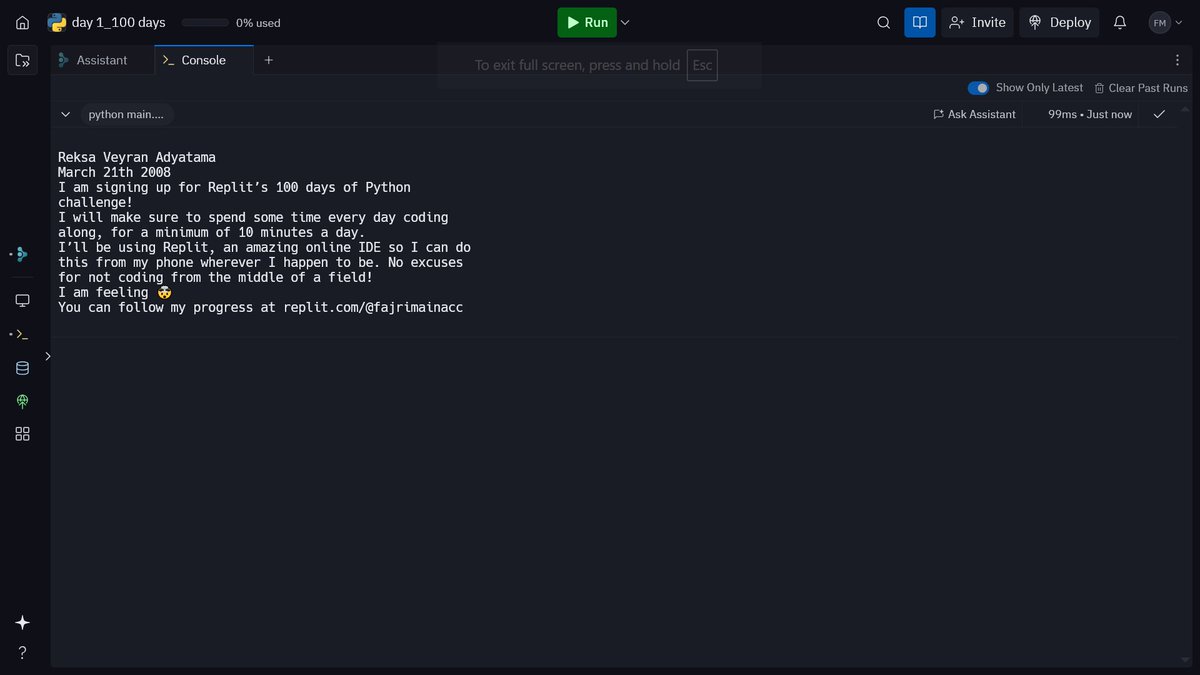The width and height of the screenshot is (1200, 675).
Task: Open the Help question mark icon
Action: [x=22, y=652]
